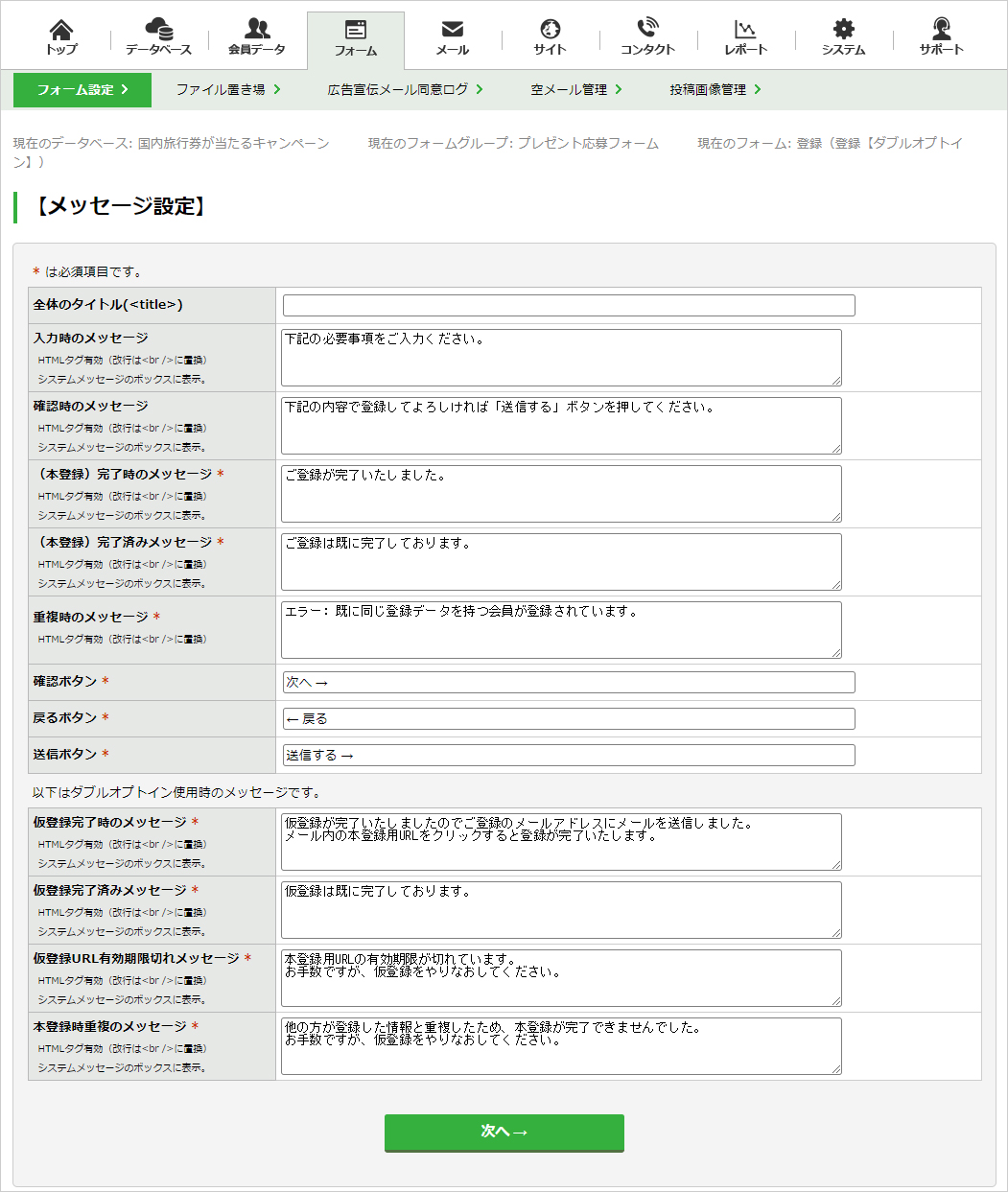Screen dimensions: 1008x1192
Task: Open the 投稿画像管理 submenu
Action: point(715,90)
